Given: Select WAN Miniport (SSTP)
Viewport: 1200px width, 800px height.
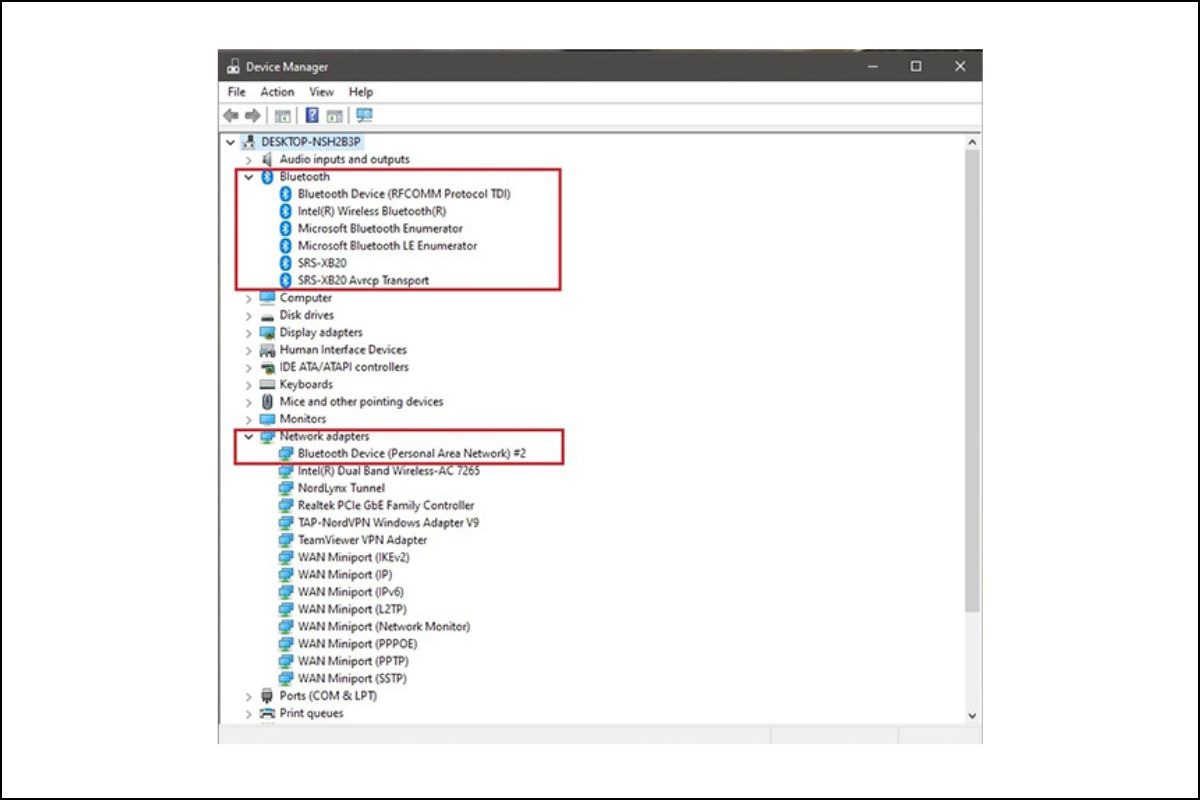Looking at the screenshot, I should 352,678.
